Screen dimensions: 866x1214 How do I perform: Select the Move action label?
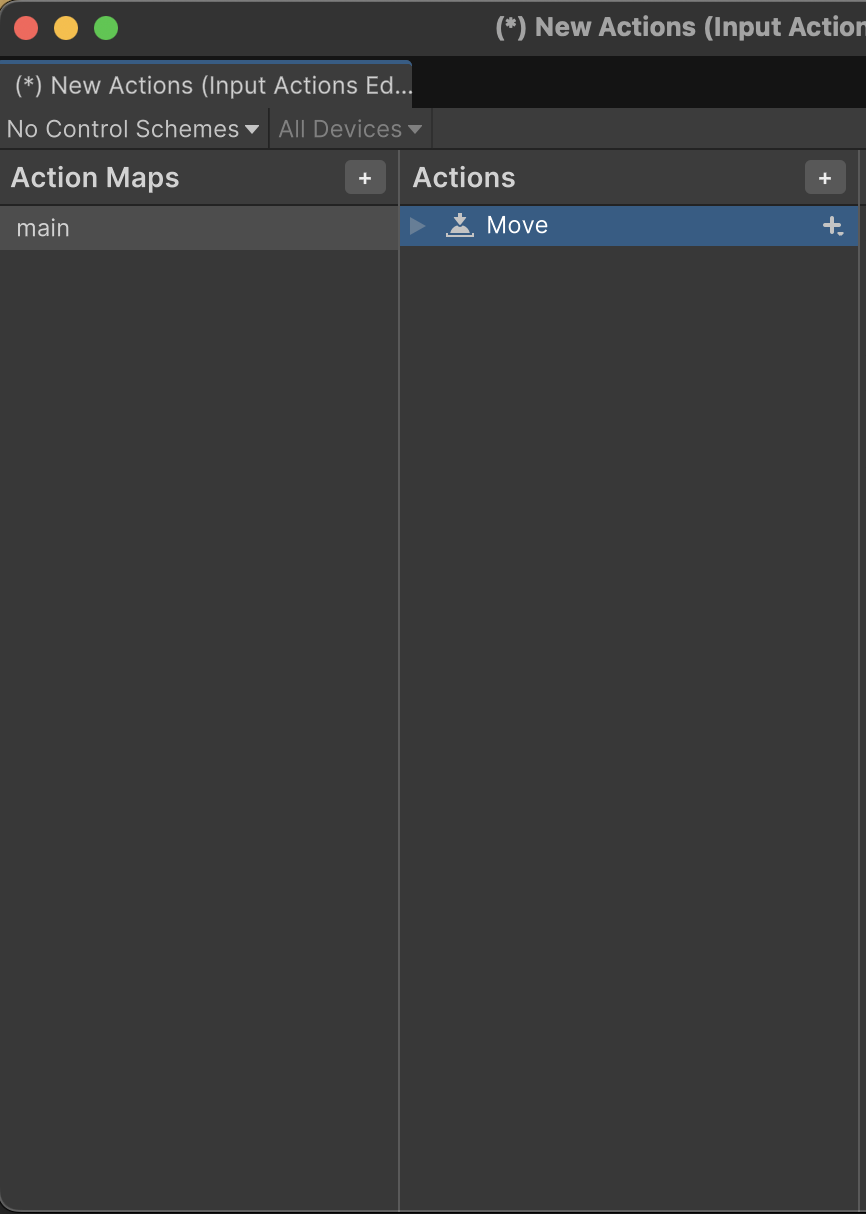(x=517, y=226)
